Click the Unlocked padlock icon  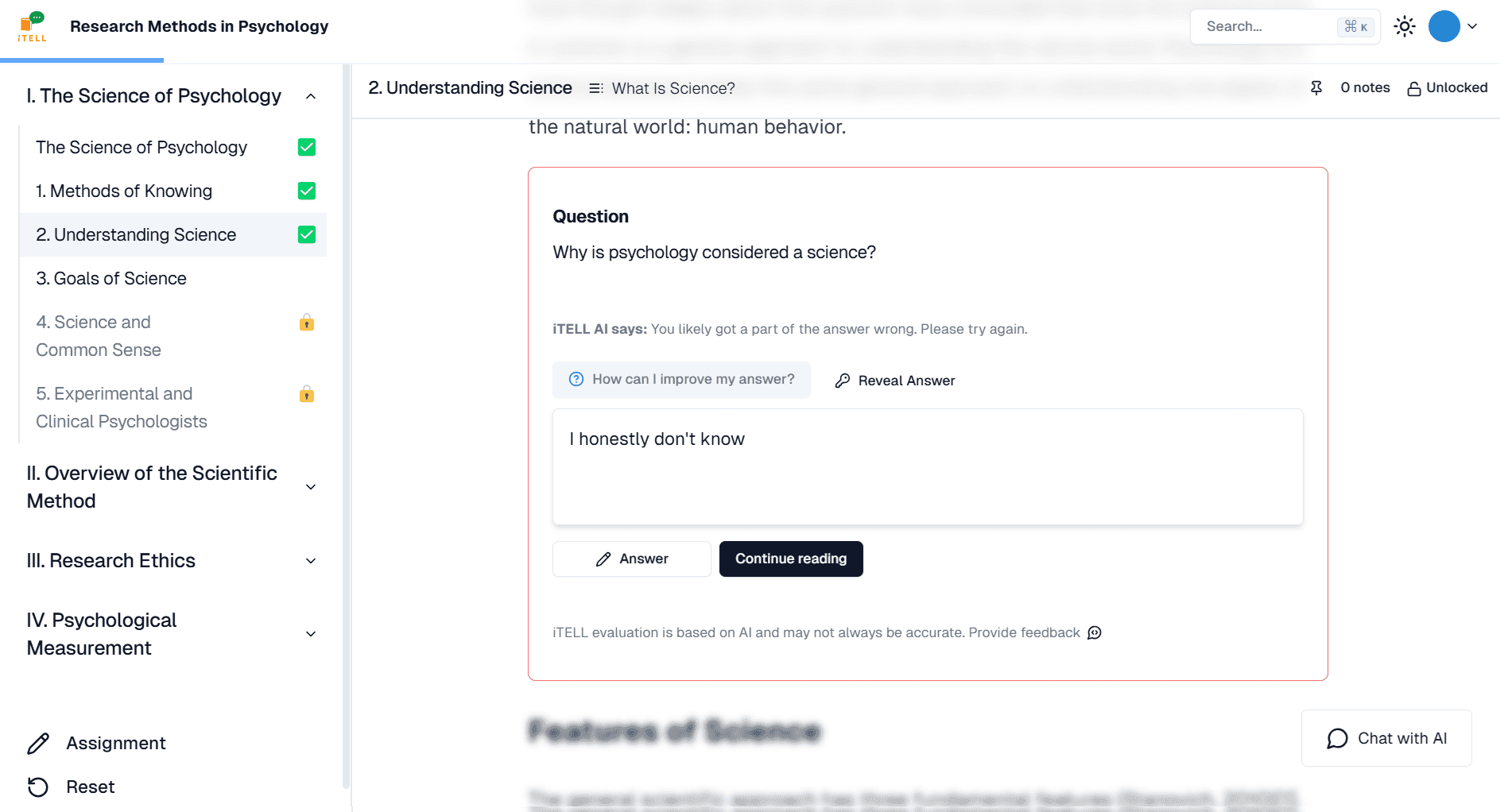click(1414, 88)
